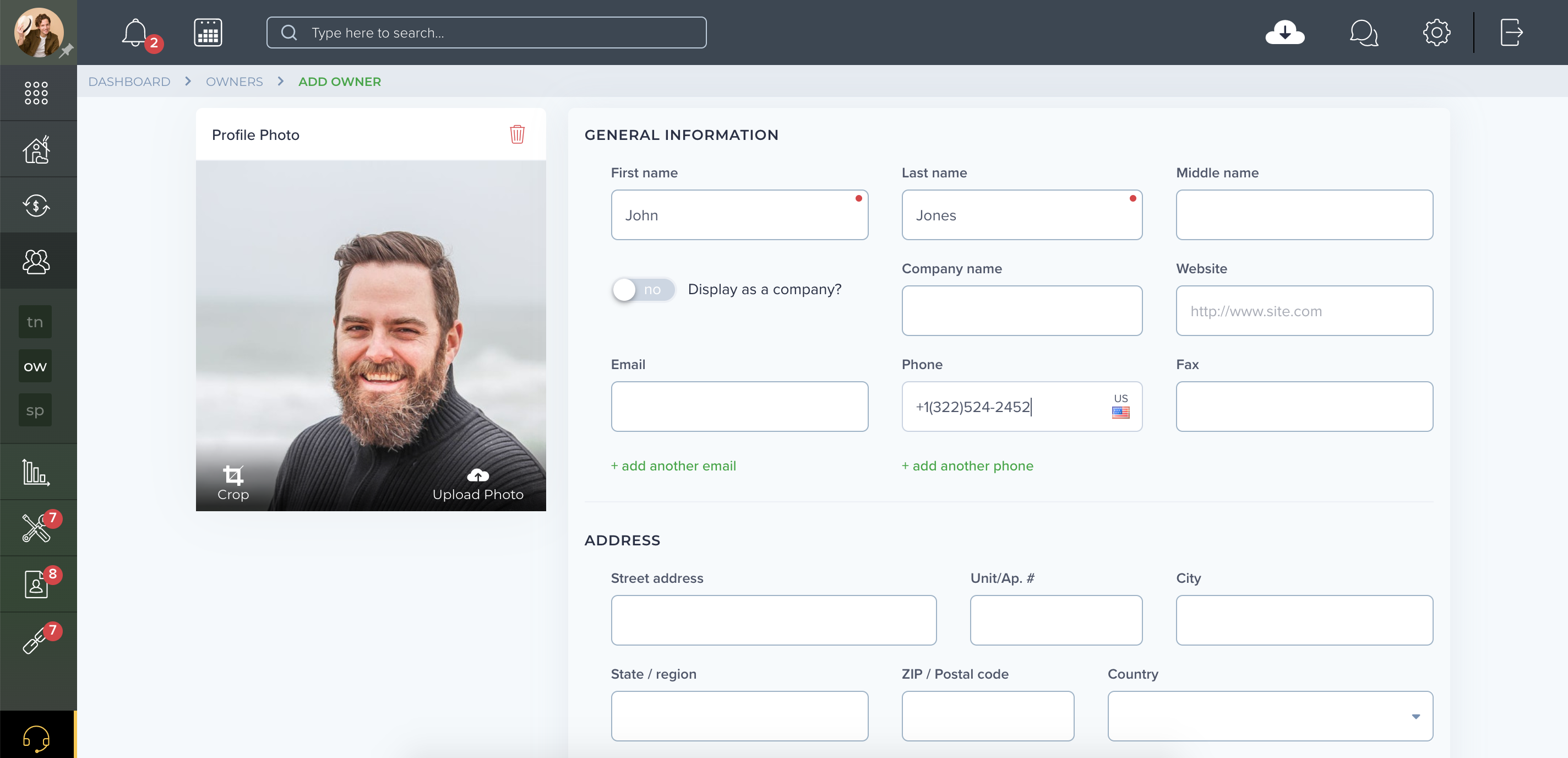Viewport: 1568px width, 758px height.
Task: Click the Last name field containing Jones
Action: (x=1021, y=215)
